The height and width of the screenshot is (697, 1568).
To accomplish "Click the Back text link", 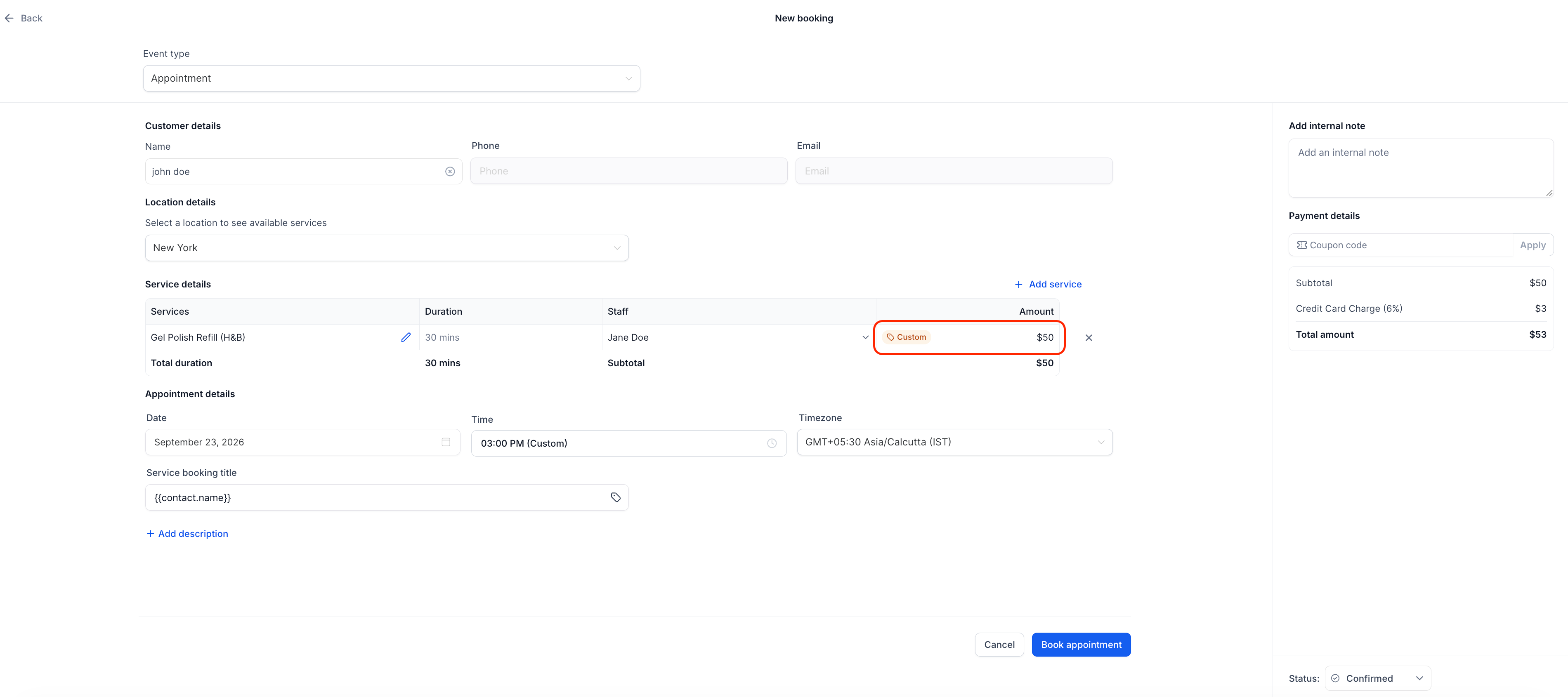I will click(x=32, y=18).
